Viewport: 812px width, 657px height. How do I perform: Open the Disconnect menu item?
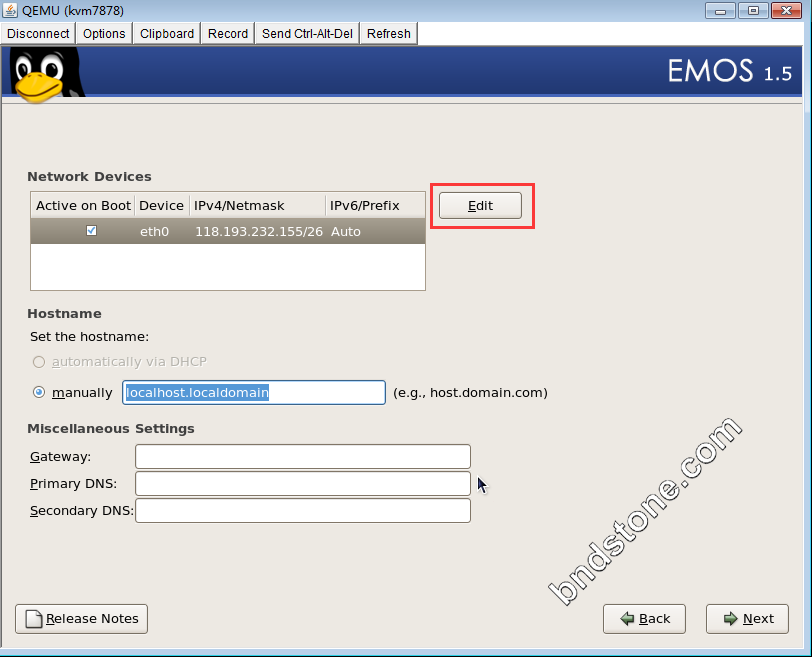(x=38, y=34)
